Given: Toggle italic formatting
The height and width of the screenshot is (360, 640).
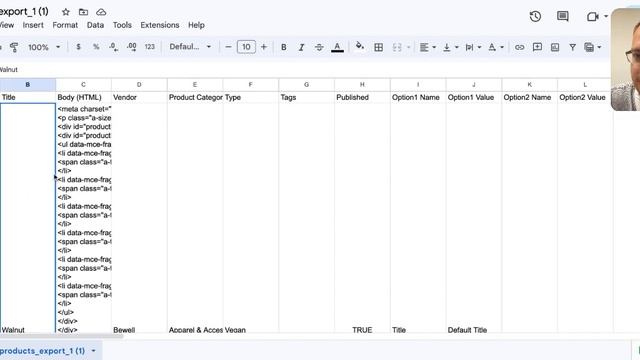Looking at the screenshot, I should coord(301,47).
